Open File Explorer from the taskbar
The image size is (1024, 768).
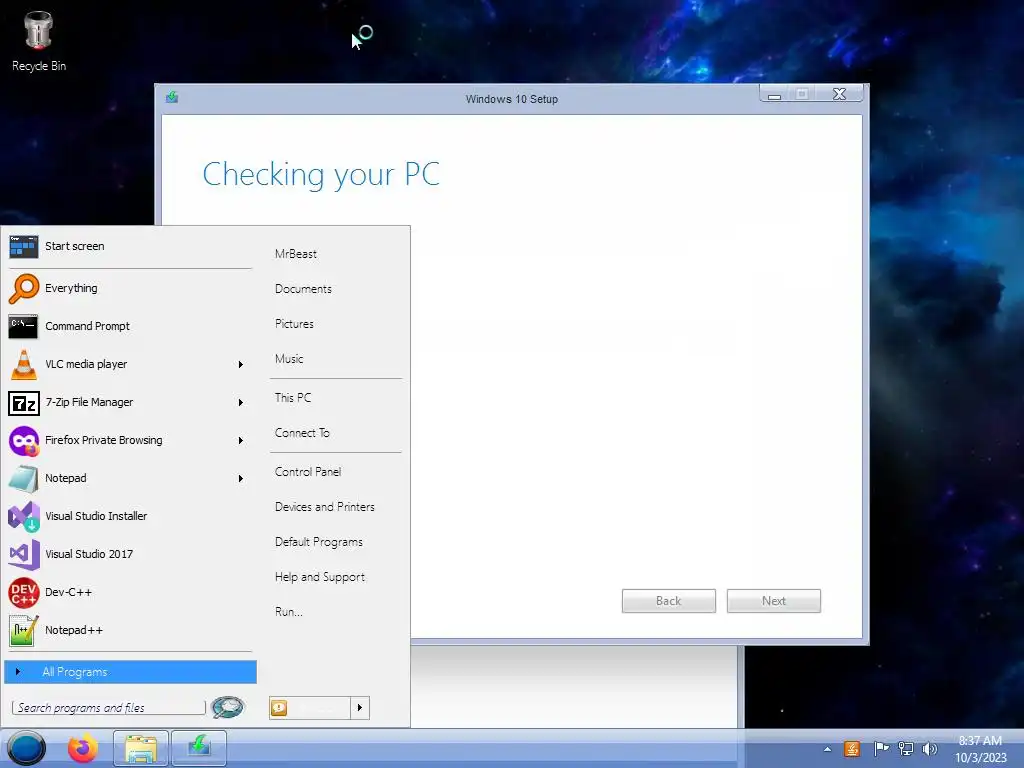[x=140, y=748]
